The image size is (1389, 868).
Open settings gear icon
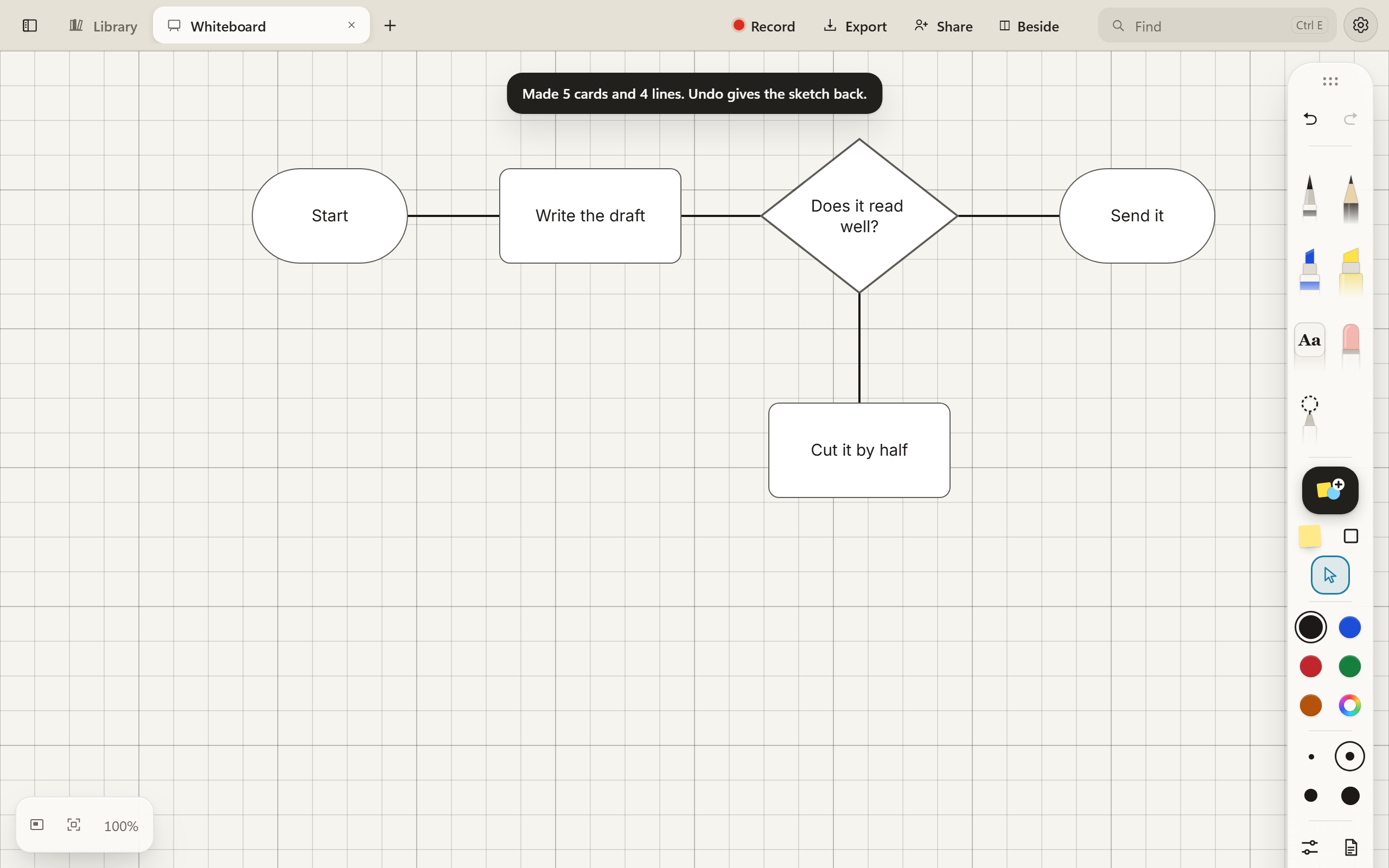pos(1360,25)
